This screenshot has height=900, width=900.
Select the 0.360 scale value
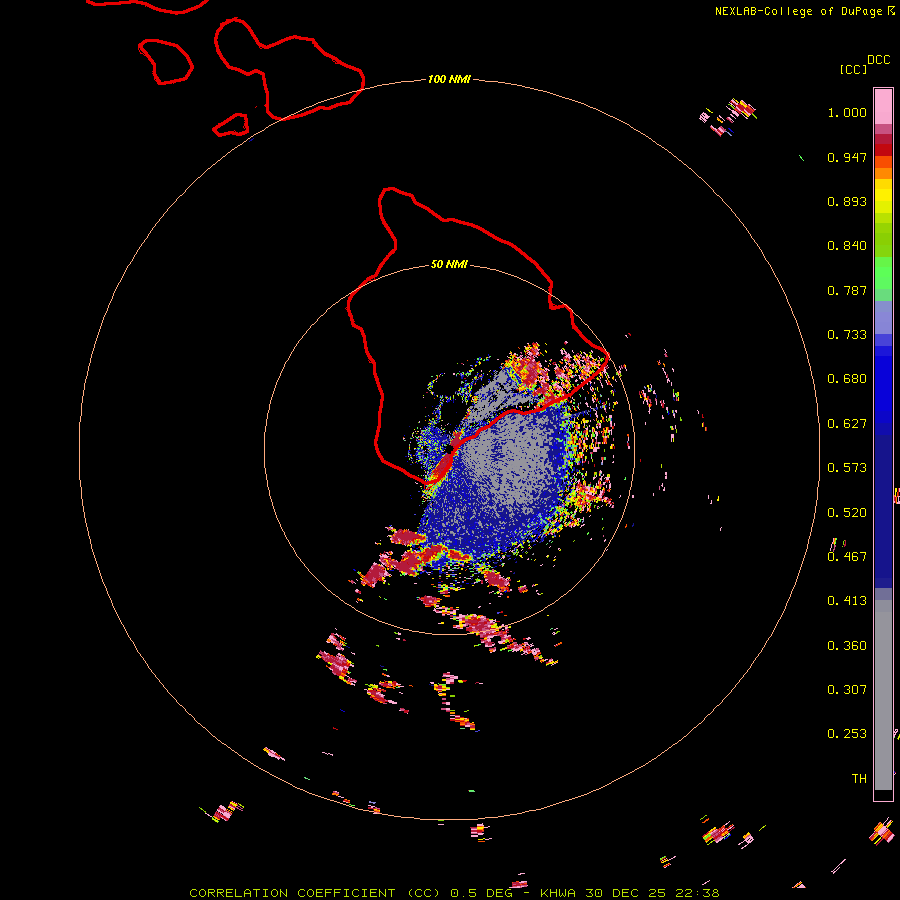point(847,646)
